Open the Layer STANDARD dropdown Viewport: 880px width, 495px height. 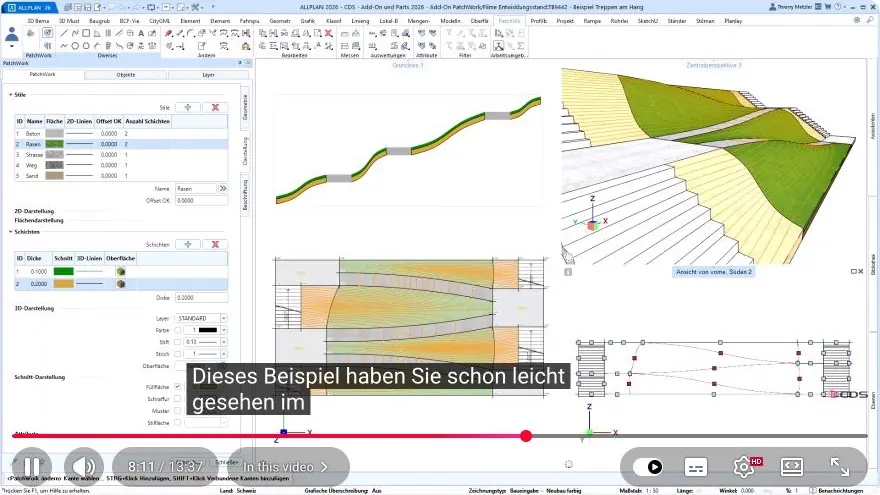(223, 318)
